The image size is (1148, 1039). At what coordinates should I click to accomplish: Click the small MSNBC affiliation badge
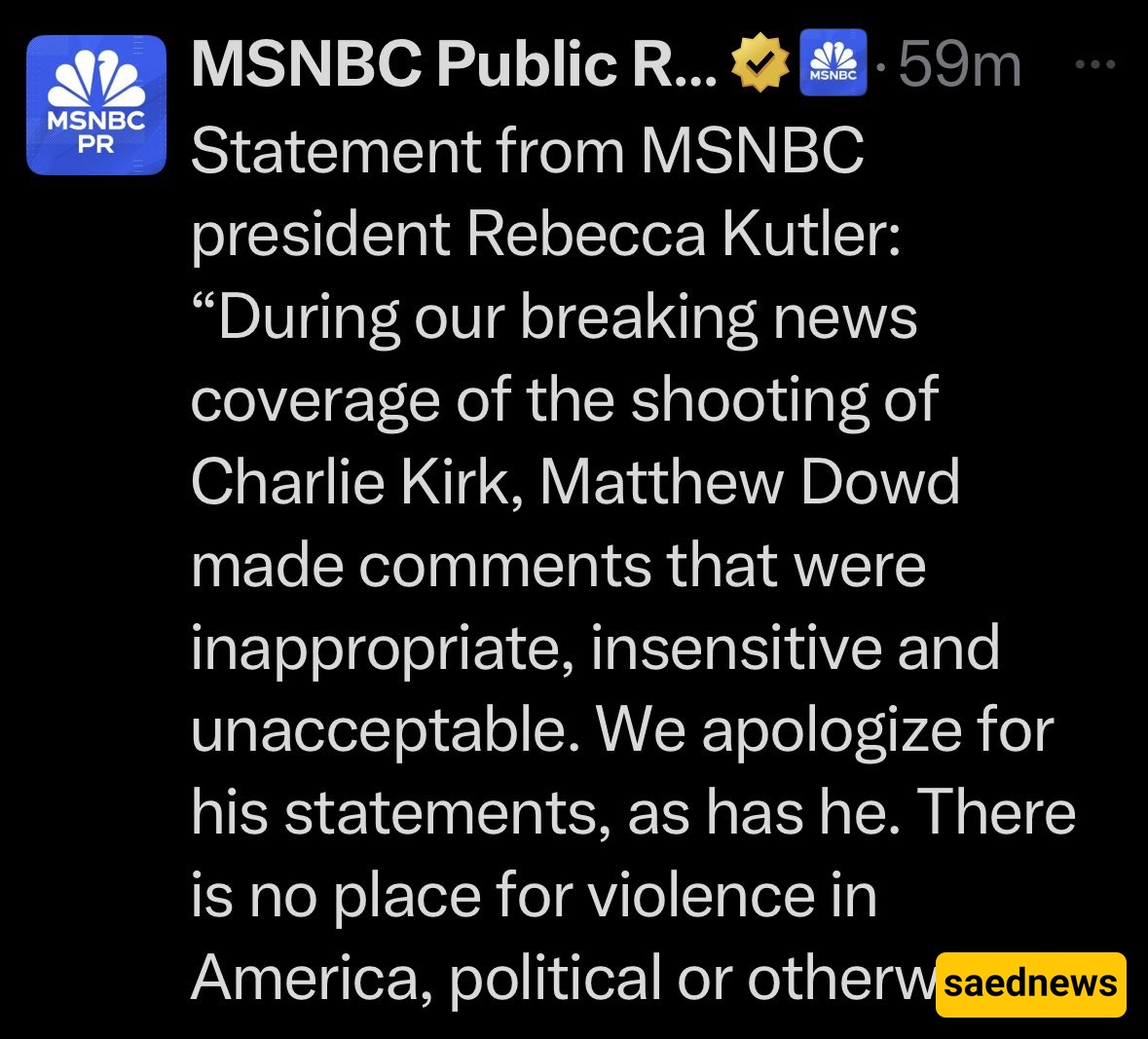point(833,63)
